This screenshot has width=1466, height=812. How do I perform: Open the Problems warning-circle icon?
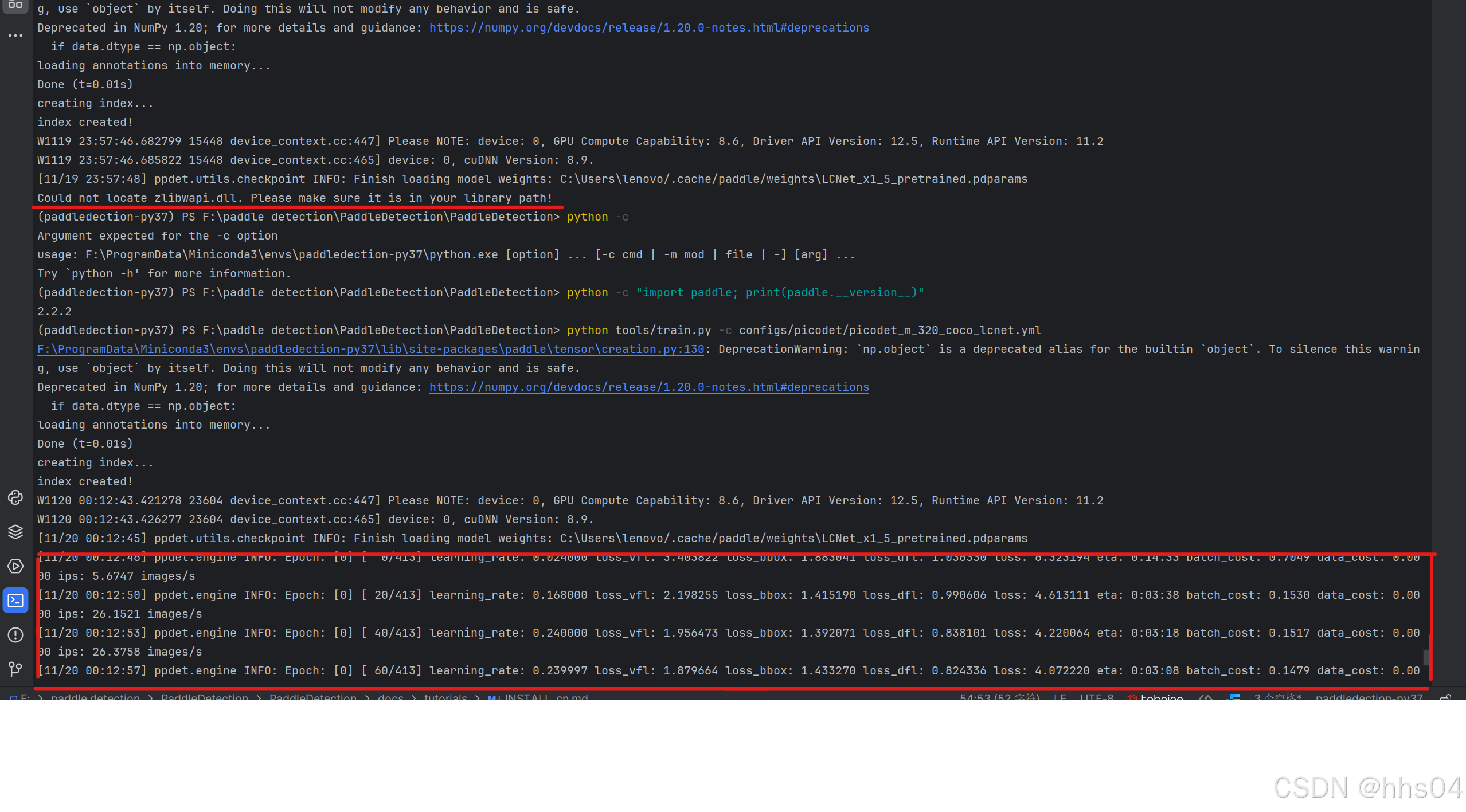click(15, 635)
